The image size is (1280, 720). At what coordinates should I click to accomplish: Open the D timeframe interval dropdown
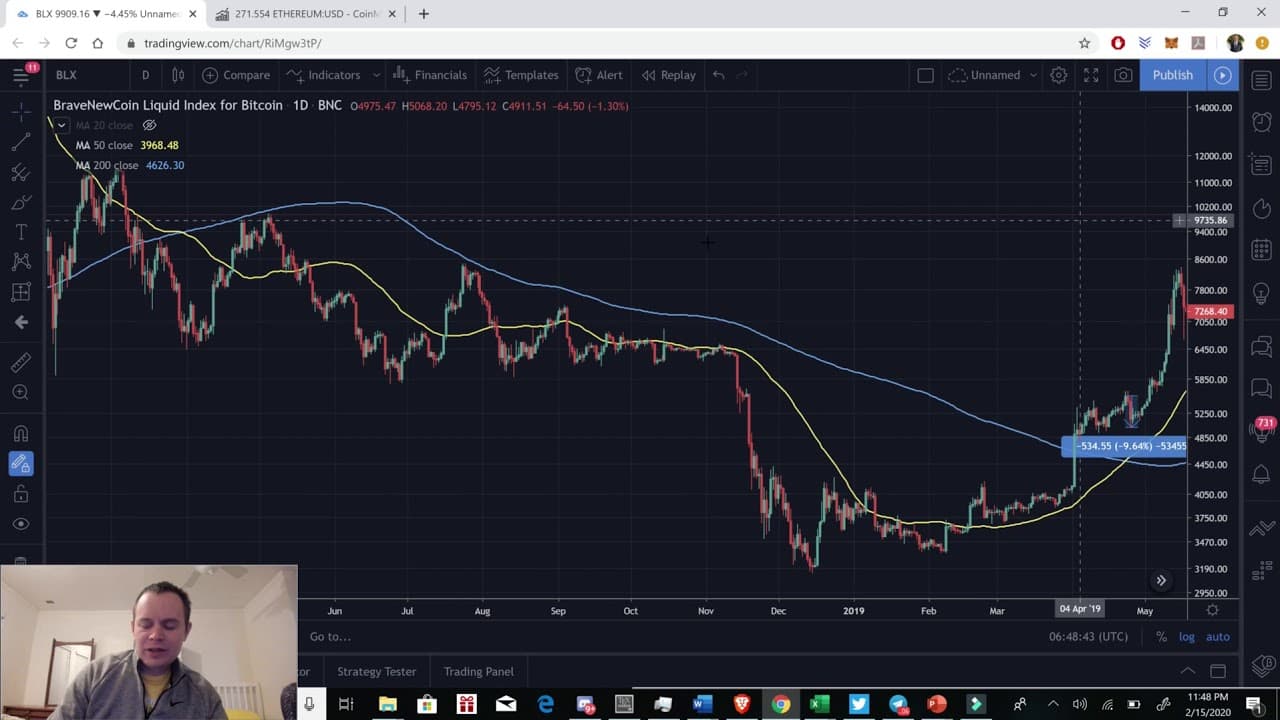[145, 75]
